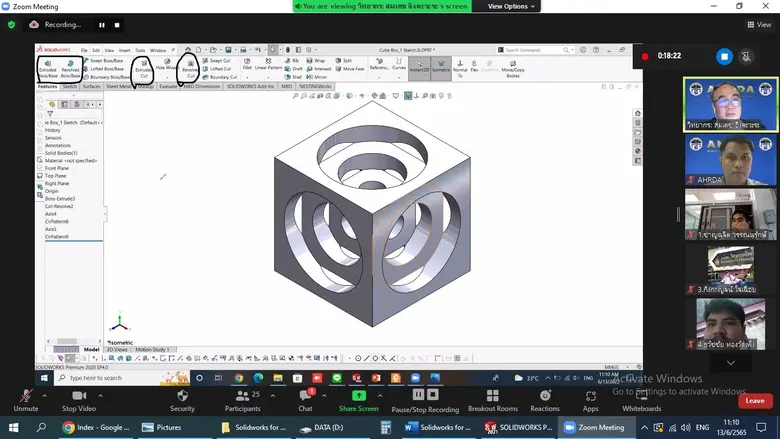This screenshot has height=439, width=780.
Task: Click the red Leave button
Action: (755, 400)
